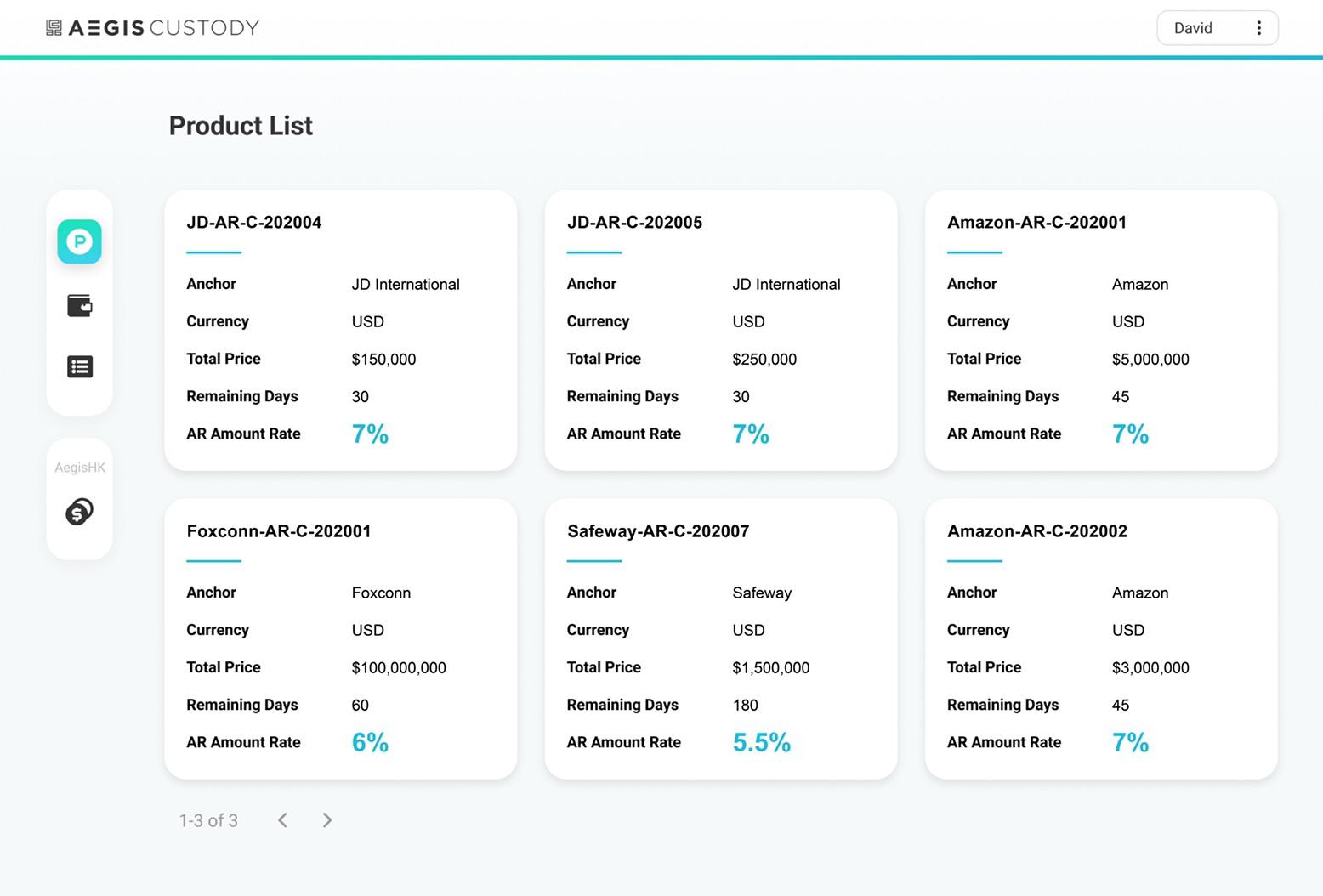Image resolution: width=1323 pixels, height=896 pixels.
Task: Click Amazon anchor on Amazon-AR-C-202002 card
Action: coord(1140,593)
